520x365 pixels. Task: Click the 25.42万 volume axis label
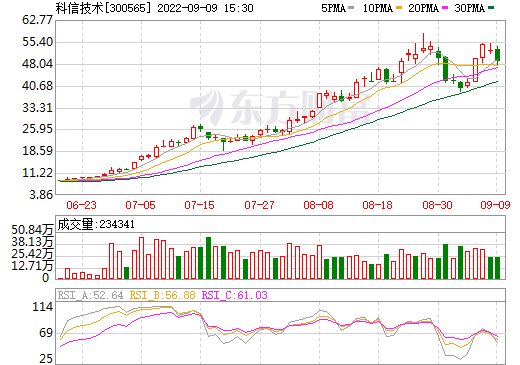pyautogui.click(x=32, y=254)
